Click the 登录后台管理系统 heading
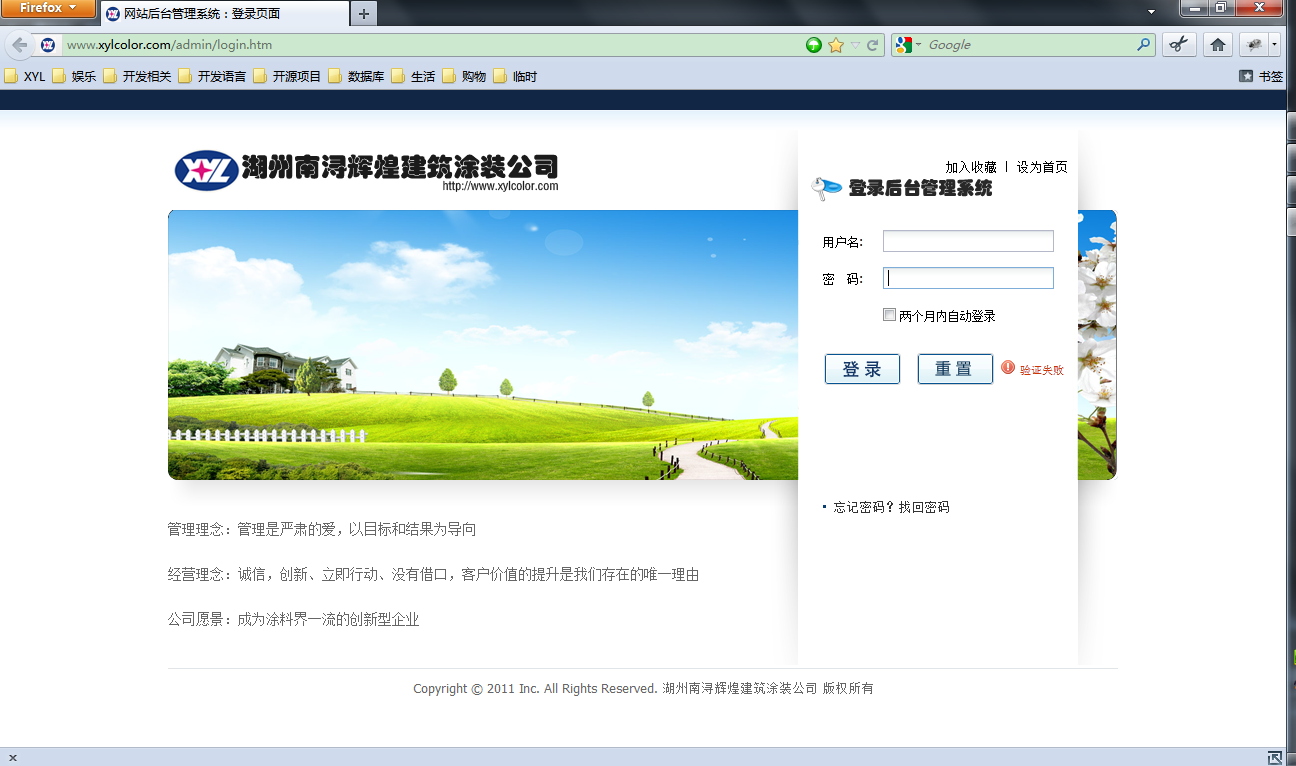The width and height of the screenshot is (1296, 766). coord(920,188)
